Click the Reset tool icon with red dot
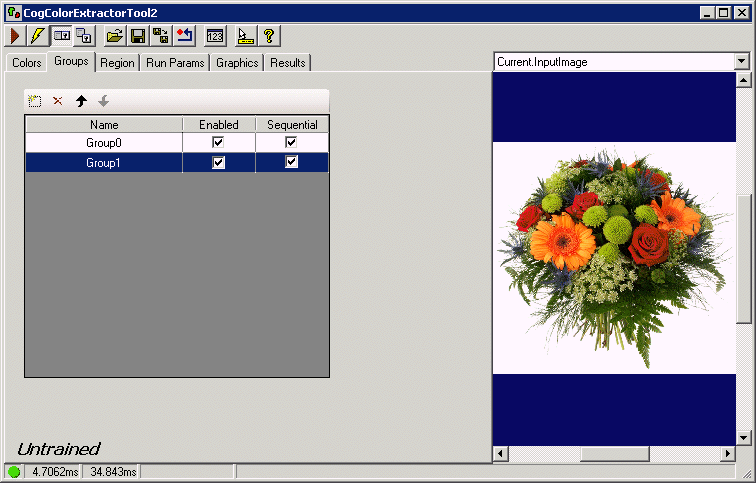The height and width of the screenshot is (483, 756). pyautogui.click(x=184, y=36)
